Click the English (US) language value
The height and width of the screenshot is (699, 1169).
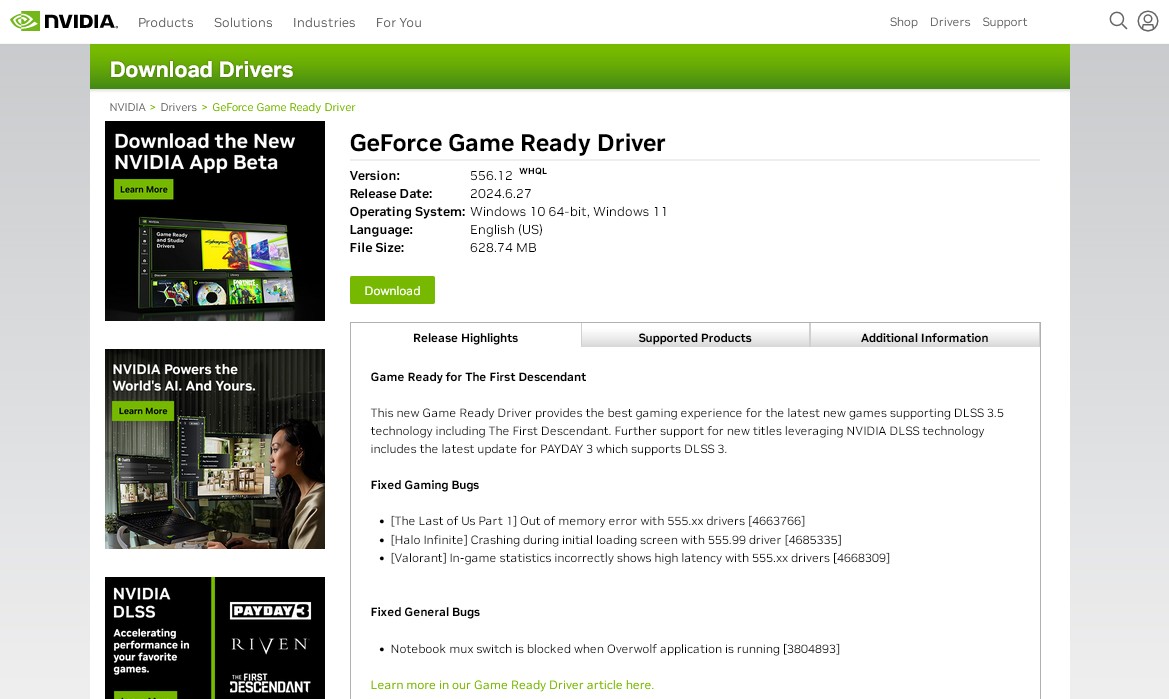point(506,230)
